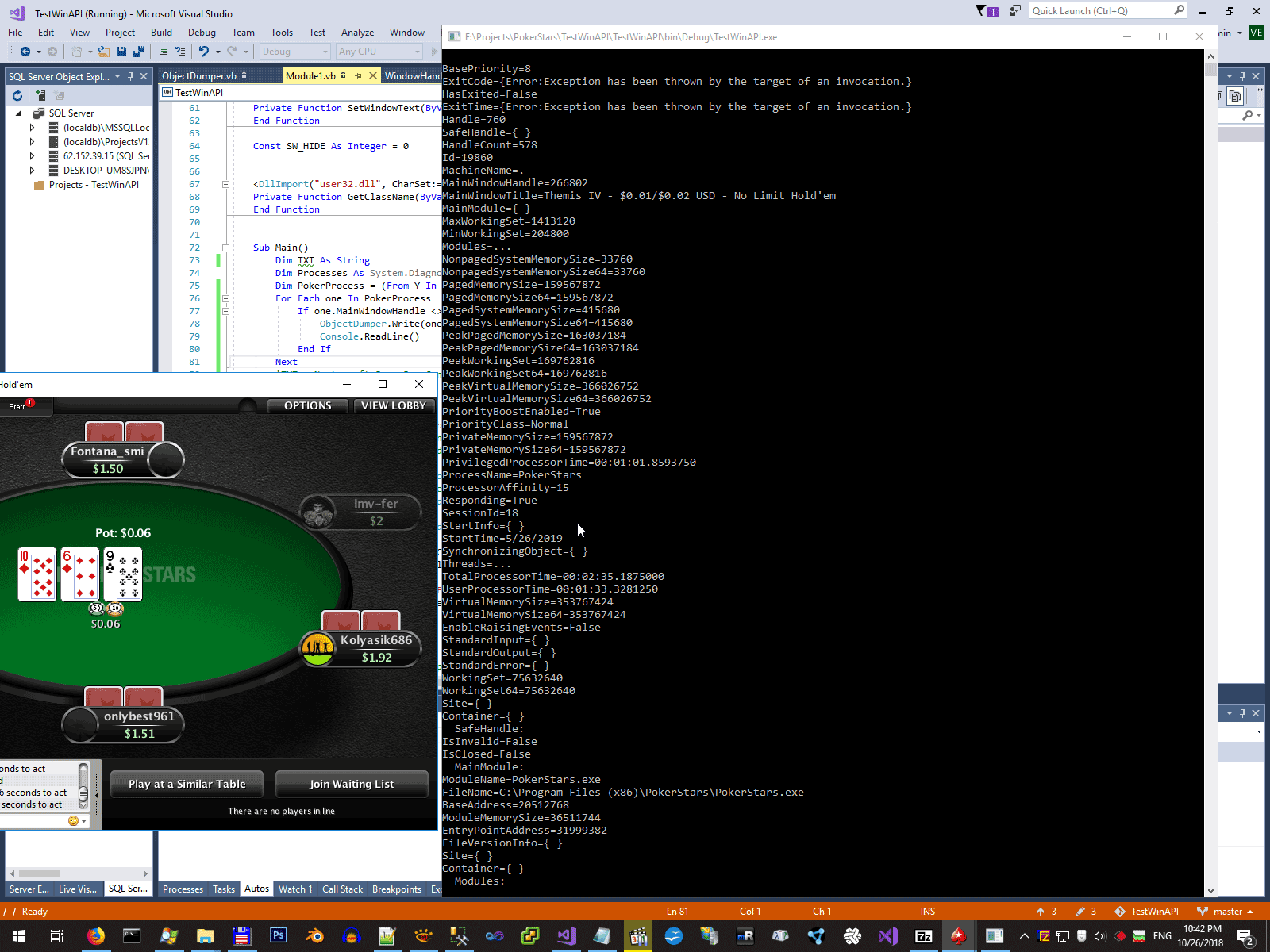Open the Windows Start menu
1270x952 pixels.
coord(19,936)
